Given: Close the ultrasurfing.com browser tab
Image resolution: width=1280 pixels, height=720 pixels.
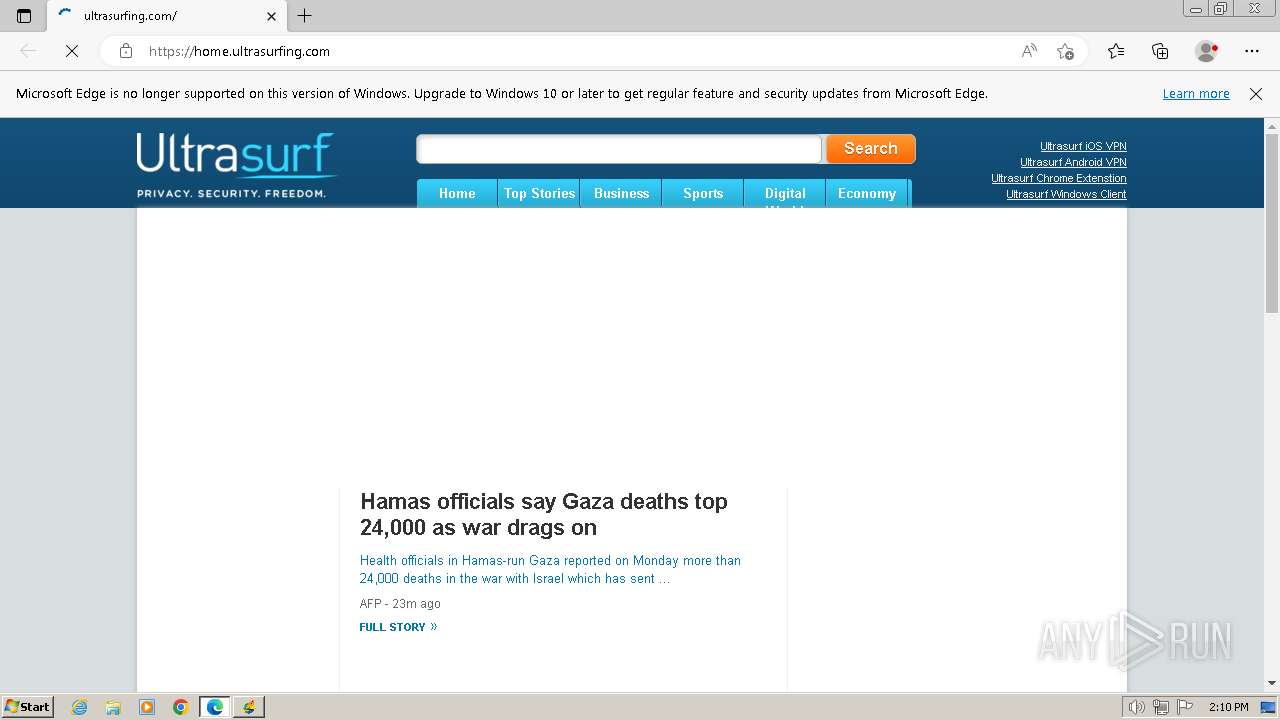Looking at the screenshot, I should pos(271,16).
